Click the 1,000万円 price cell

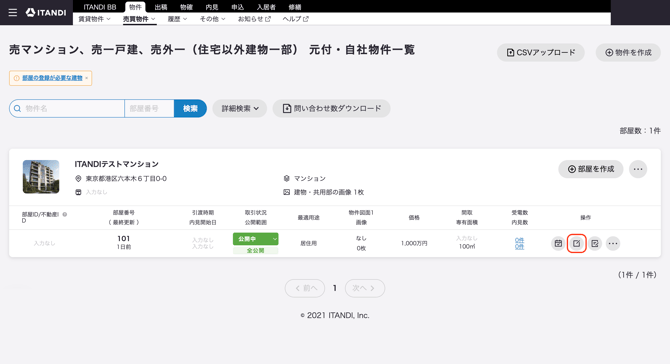click(414, 243)
